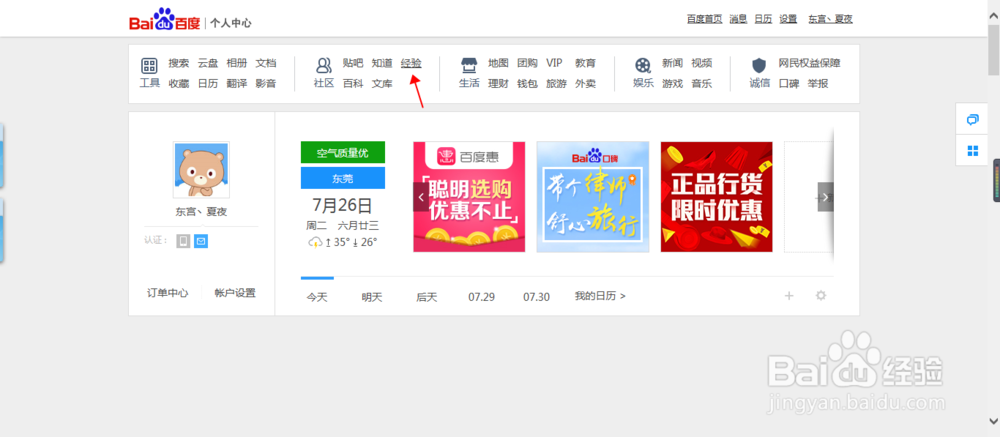Open 我的日历 link
Viewport: 1000px width, 437px height.
point(600,296)
